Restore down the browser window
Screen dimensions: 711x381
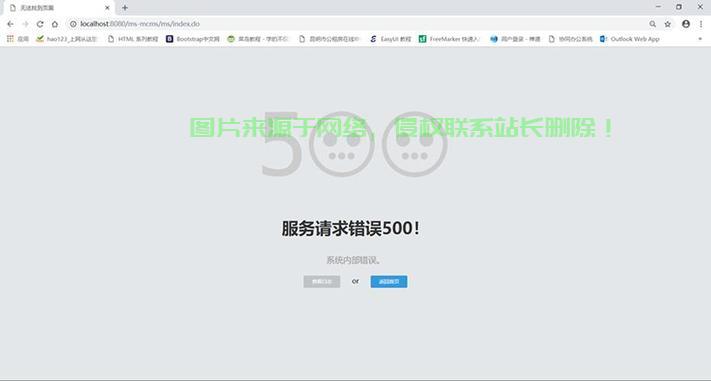click(679, 7)
